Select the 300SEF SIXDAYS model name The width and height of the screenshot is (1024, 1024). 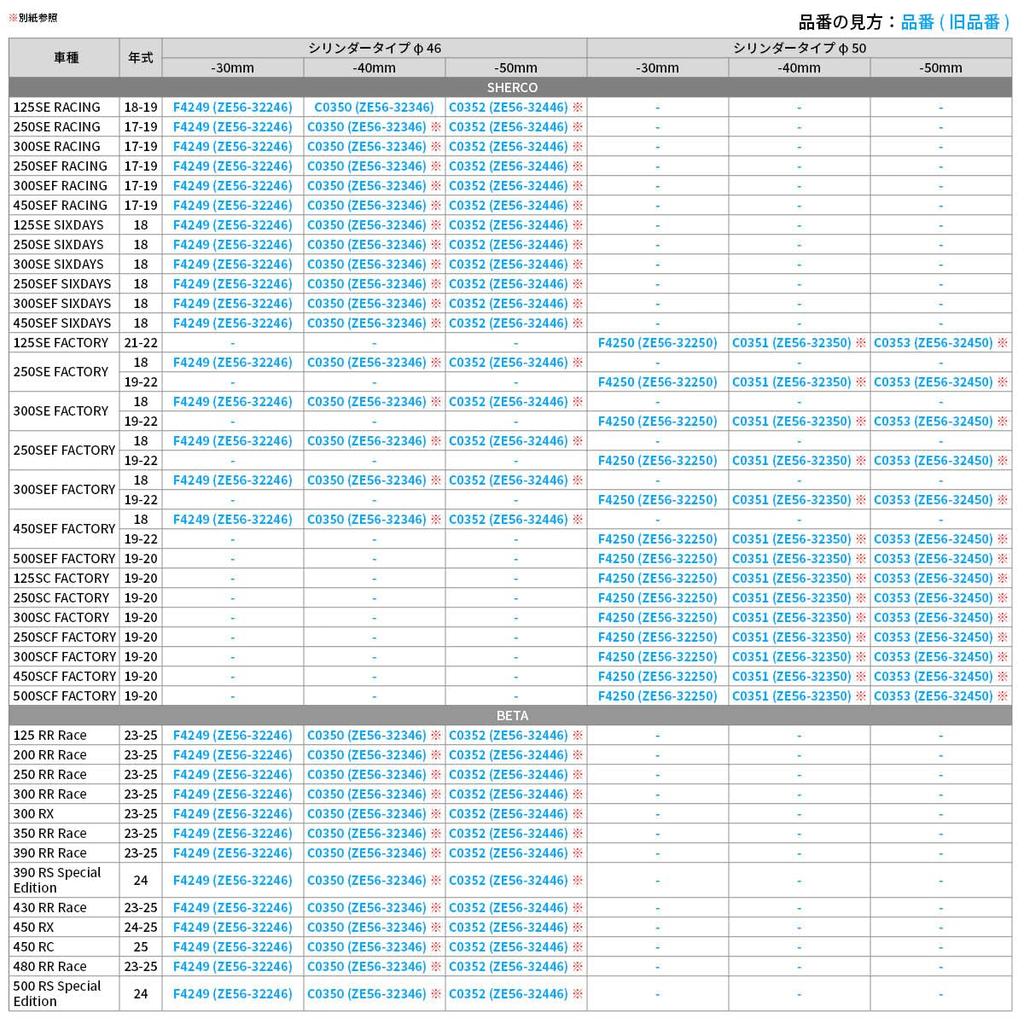(x=62, y=303)
